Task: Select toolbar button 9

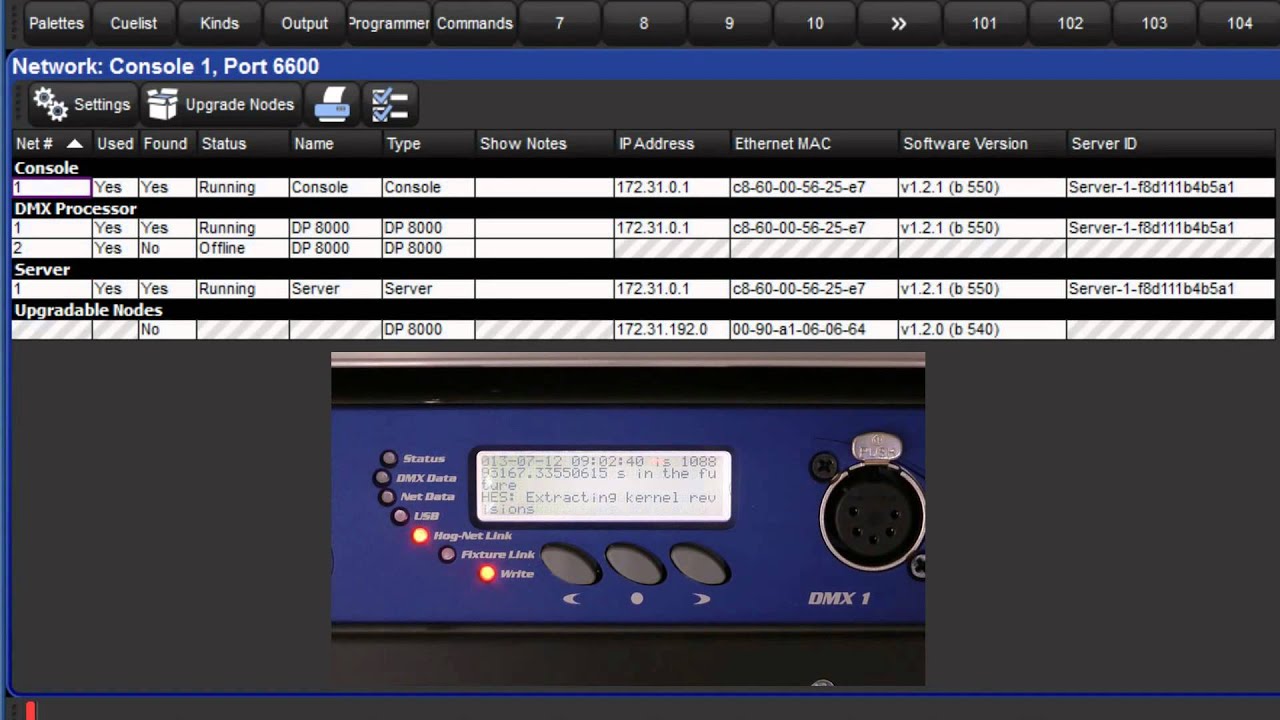Action: coord(729,23)
